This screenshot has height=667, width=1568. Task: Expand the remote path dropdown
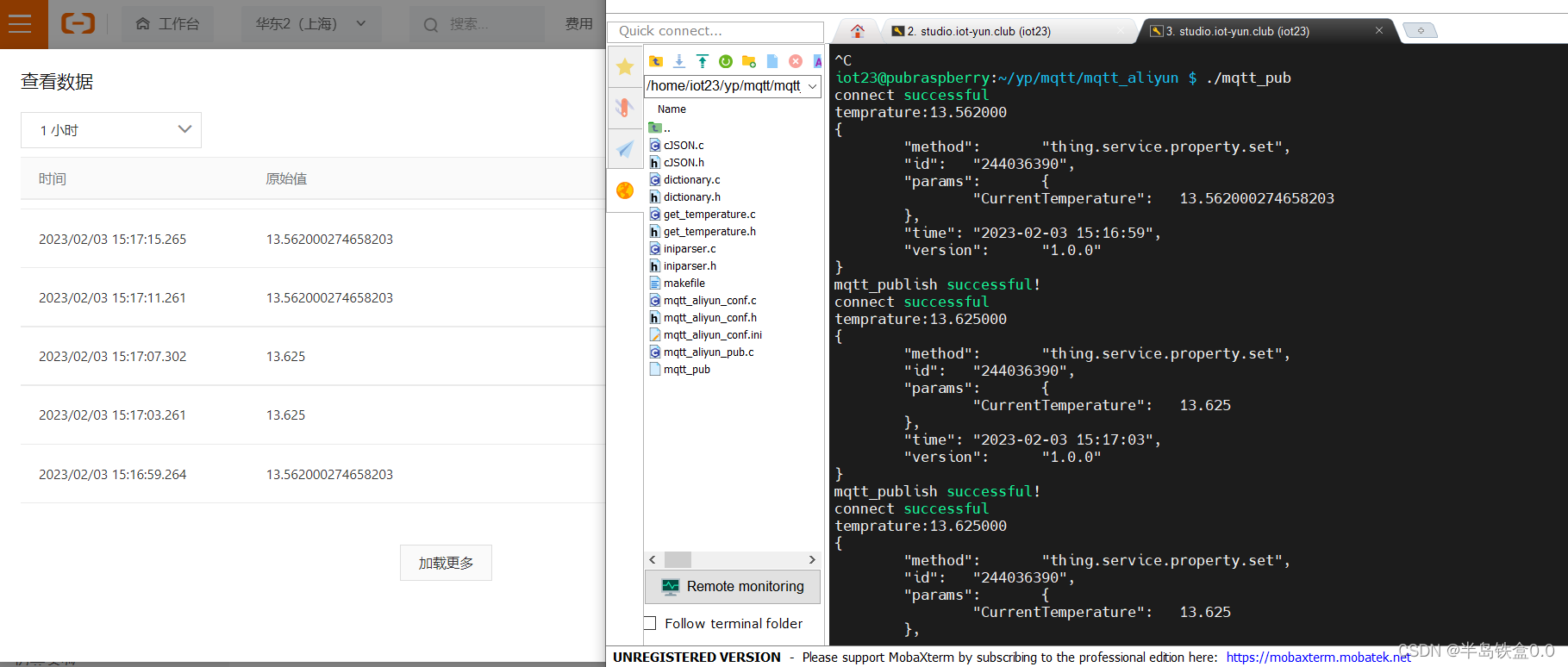click(812, 86)
